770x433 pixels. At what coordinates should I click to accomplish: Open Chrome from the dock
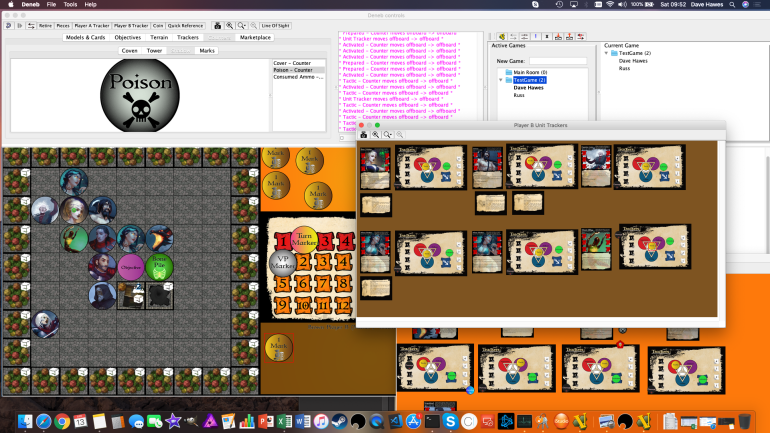[x=61, y=422]
